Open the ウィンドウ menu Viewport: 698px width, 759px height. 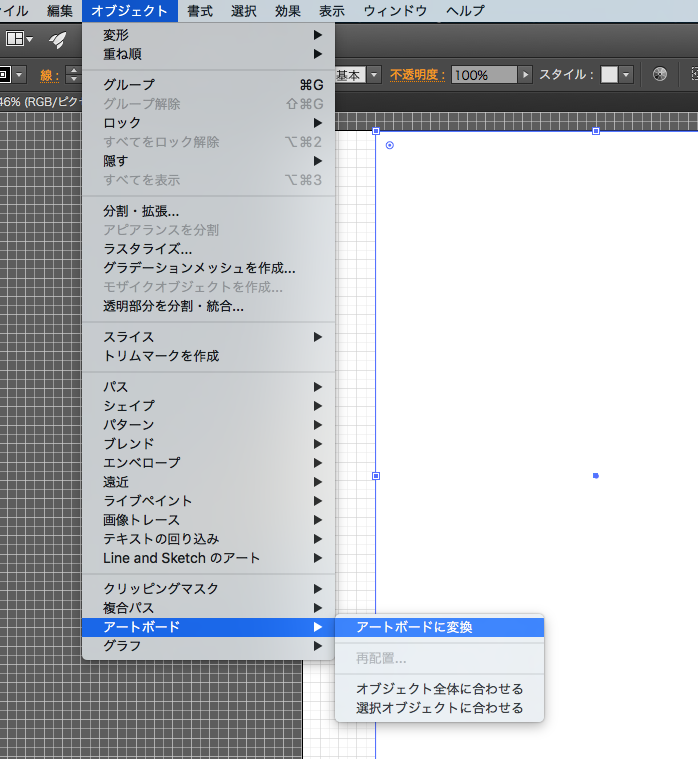(x=395, y=11)
